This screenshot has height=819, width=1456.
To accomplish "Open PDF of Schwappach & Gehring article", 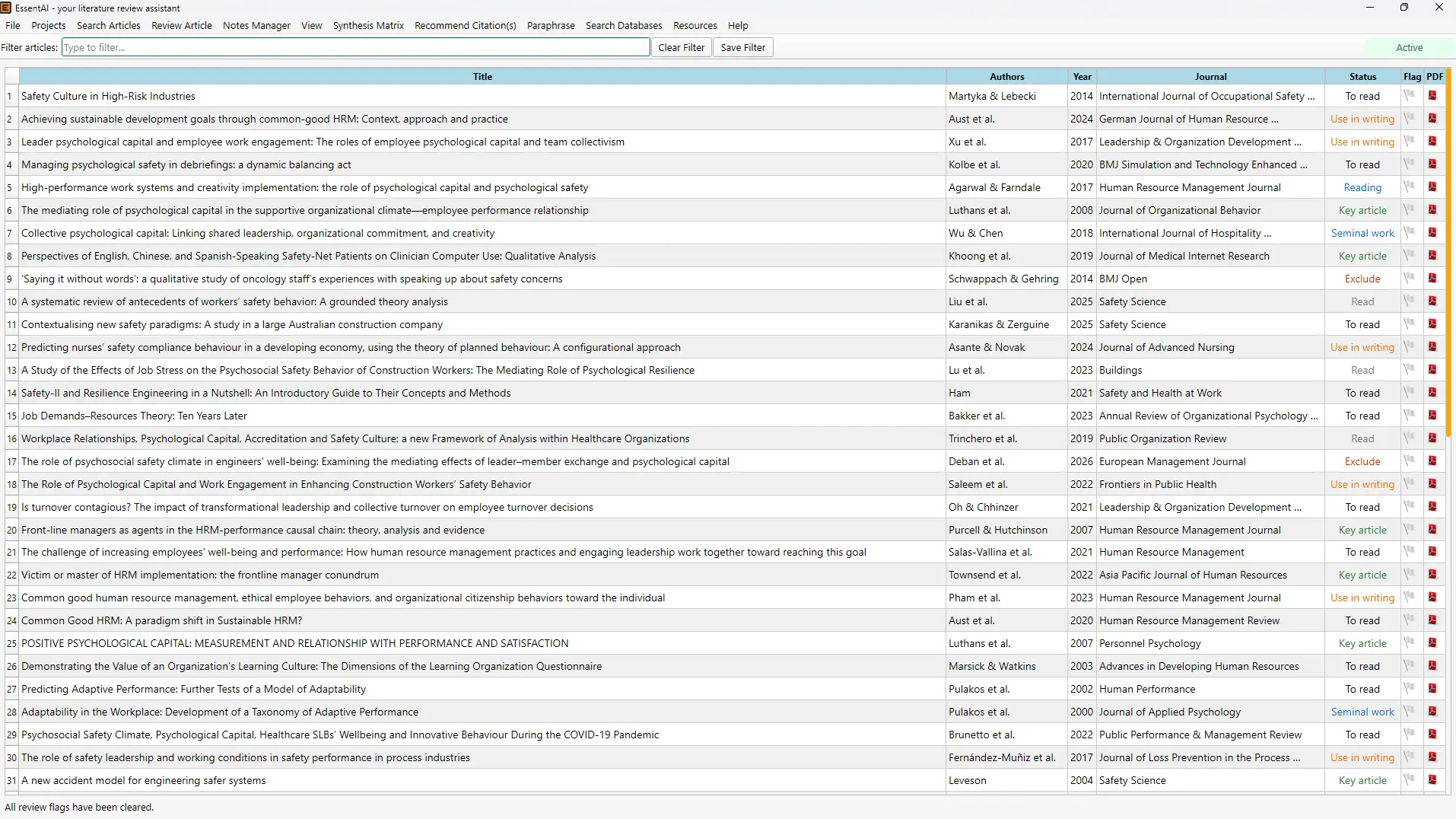I will click(x=1432, y=279).
